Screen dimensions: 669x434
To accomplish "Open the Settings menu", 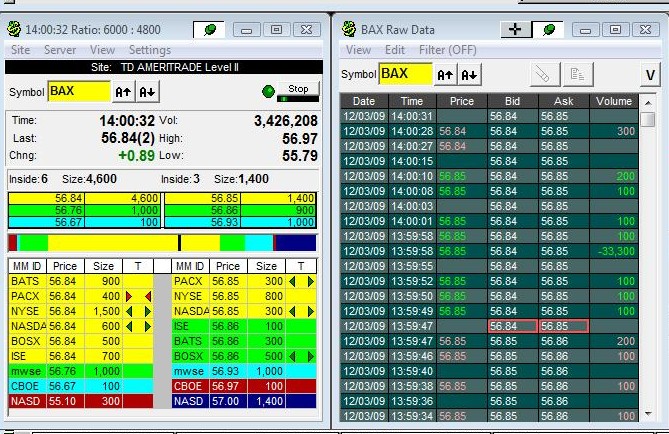I will coord(150,50).
